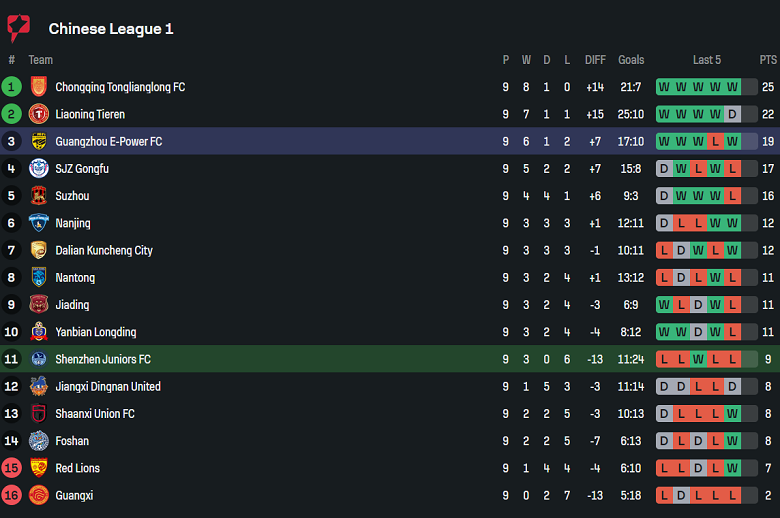780x518 pixels.
Task: Open Yanbian Longding team link
Action: click(x=95, y=332)
